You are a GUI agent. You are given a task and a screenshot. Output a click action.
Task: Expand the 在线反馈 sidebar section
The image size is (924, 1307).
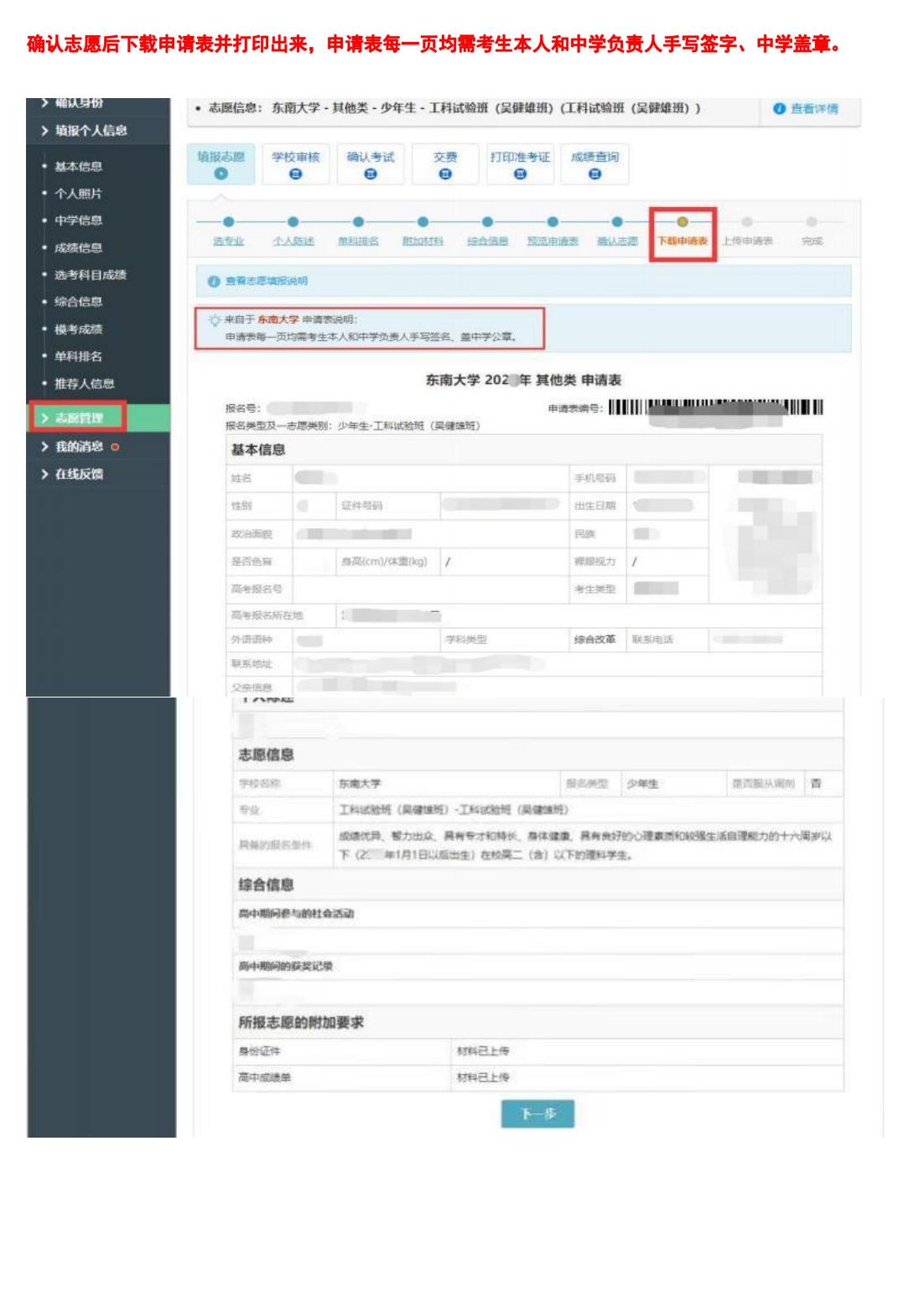tap(77, 475)
